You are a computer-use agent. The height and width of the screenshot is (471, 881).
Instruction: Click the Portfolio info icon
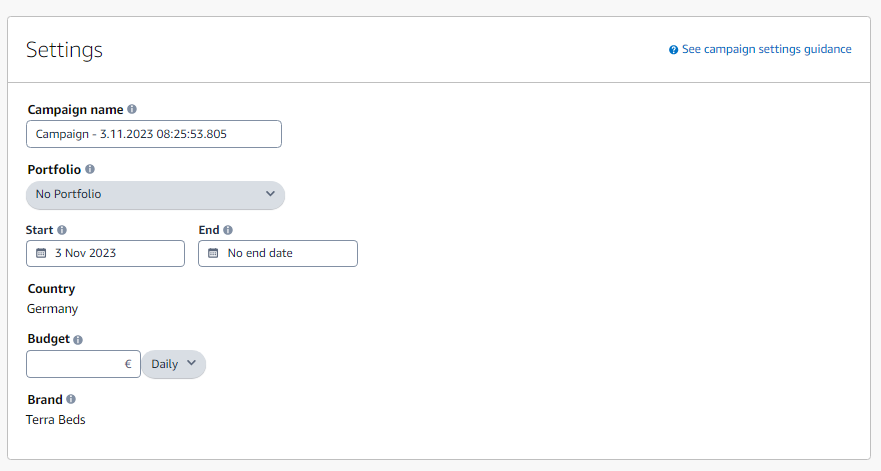pyautogui.click(x=90, y=170)
